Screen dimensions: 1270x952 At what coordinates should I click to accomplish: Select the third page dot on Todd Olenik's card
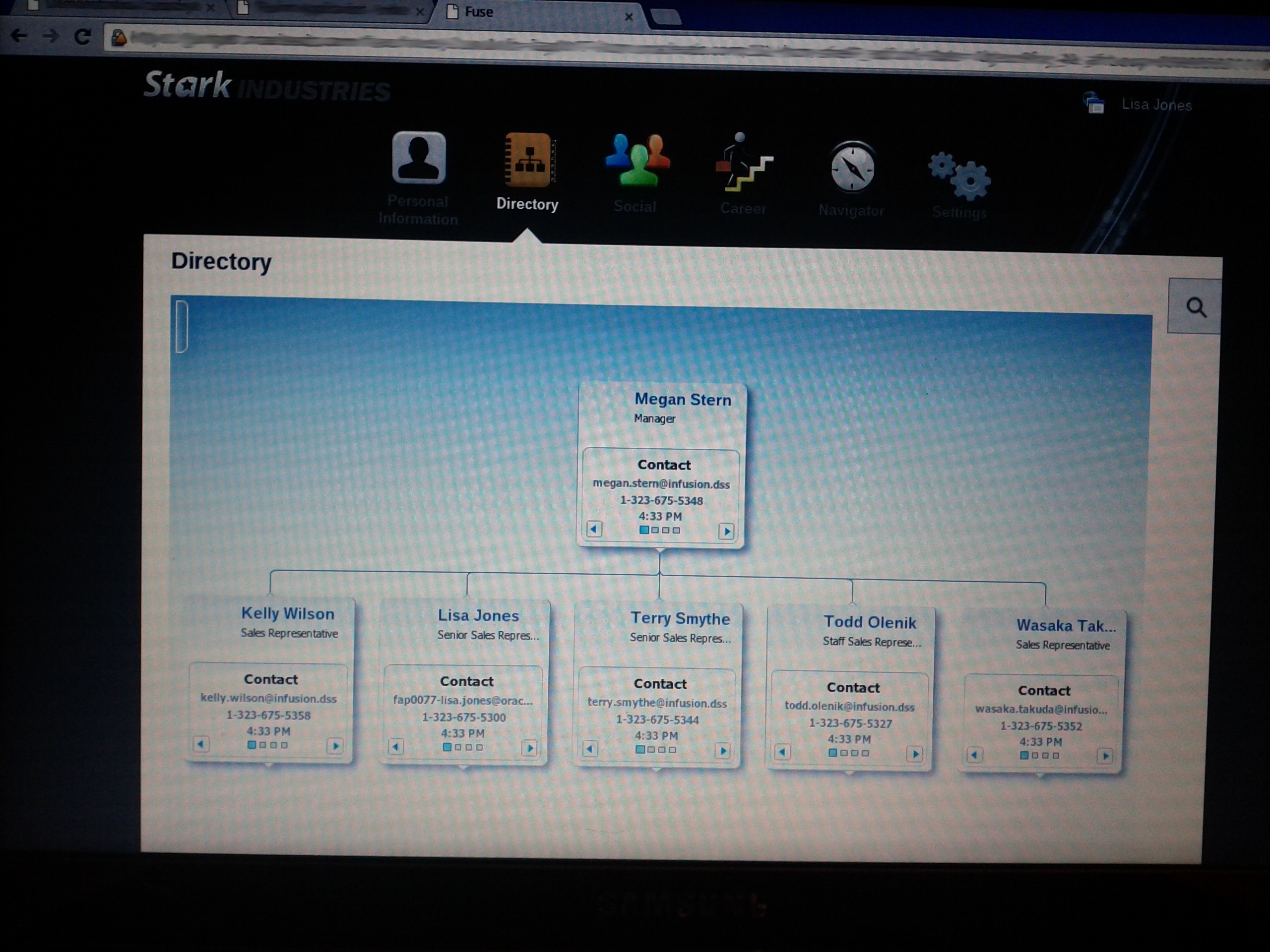(x=855, y=753)
